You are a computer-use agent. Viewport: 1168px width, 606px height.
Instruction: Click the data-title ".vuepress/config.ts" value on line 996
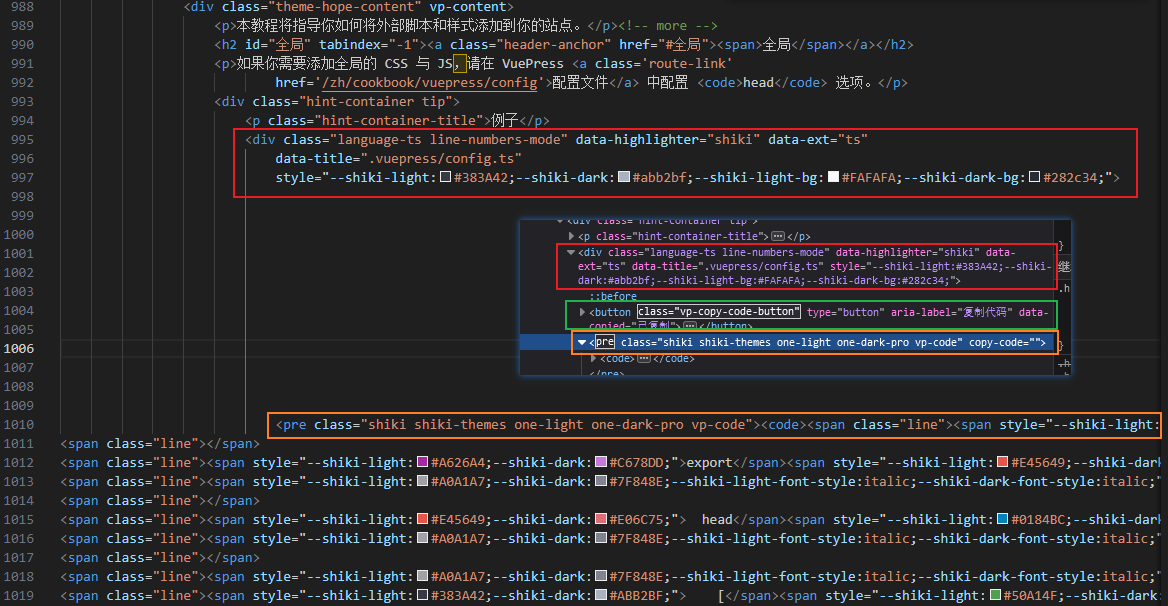(441, 159)
